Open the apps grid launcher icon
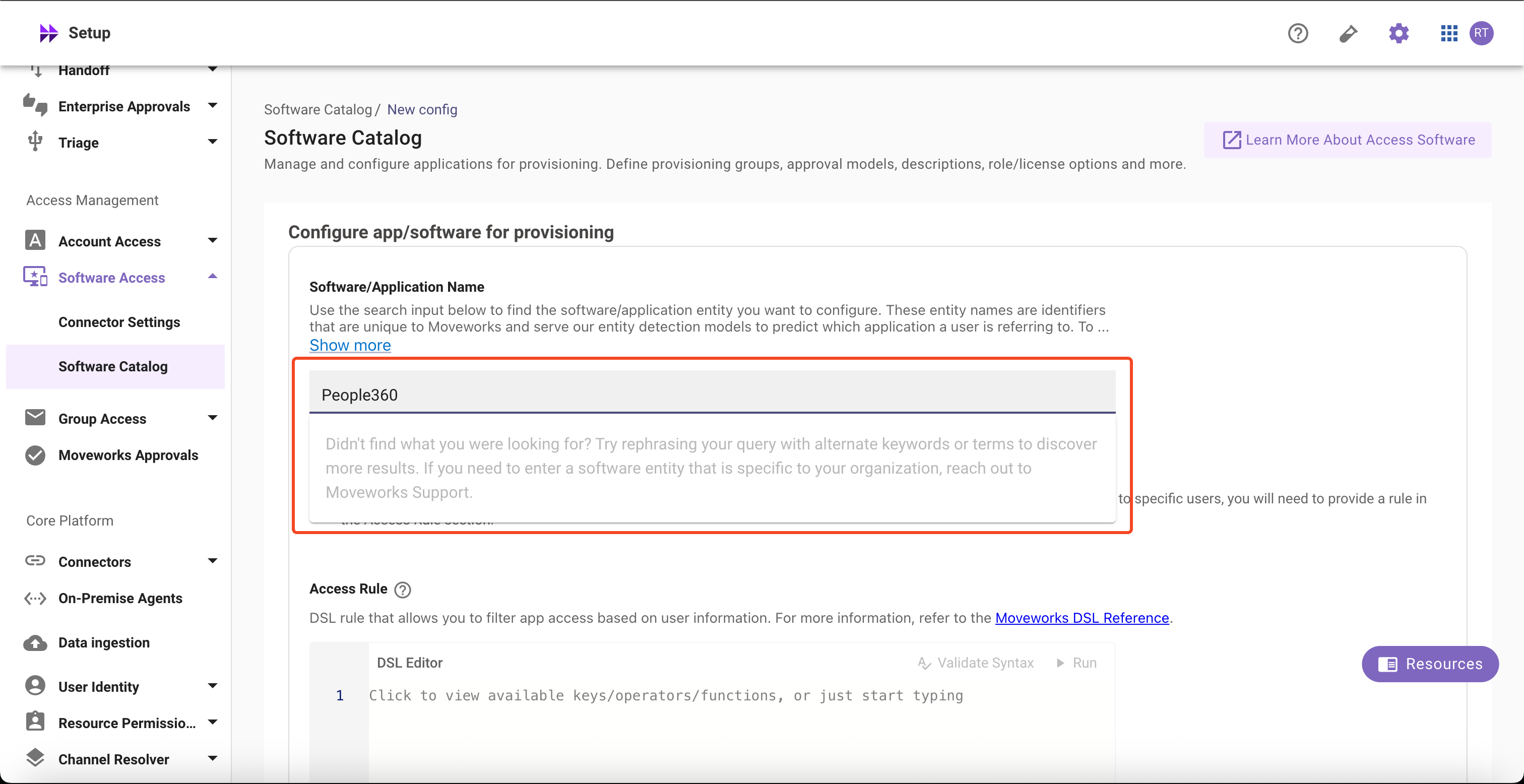 click(1448, 33)
